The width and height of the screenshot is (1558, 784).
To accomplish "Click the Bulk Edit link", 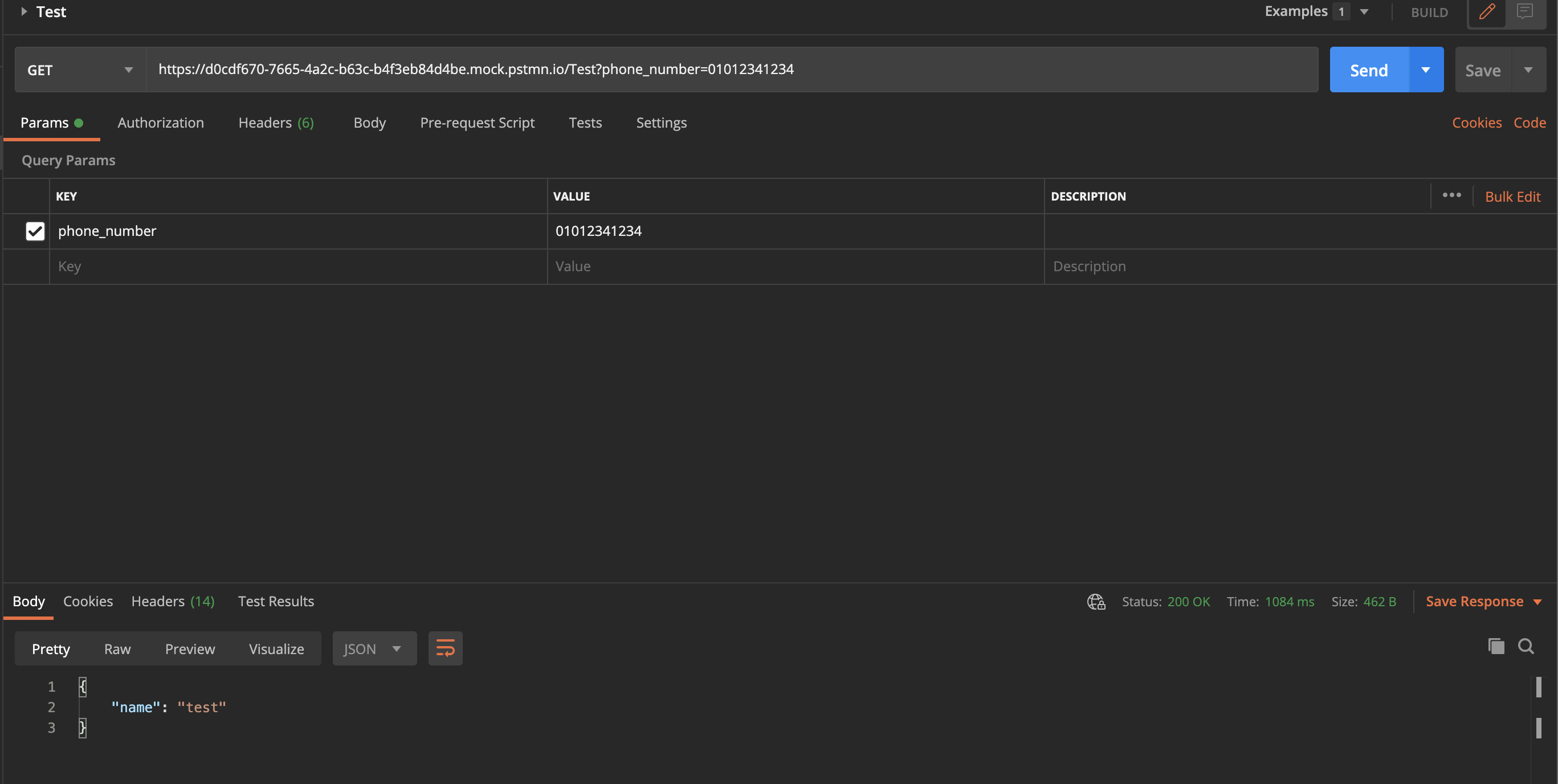I will pos(1512,197).
